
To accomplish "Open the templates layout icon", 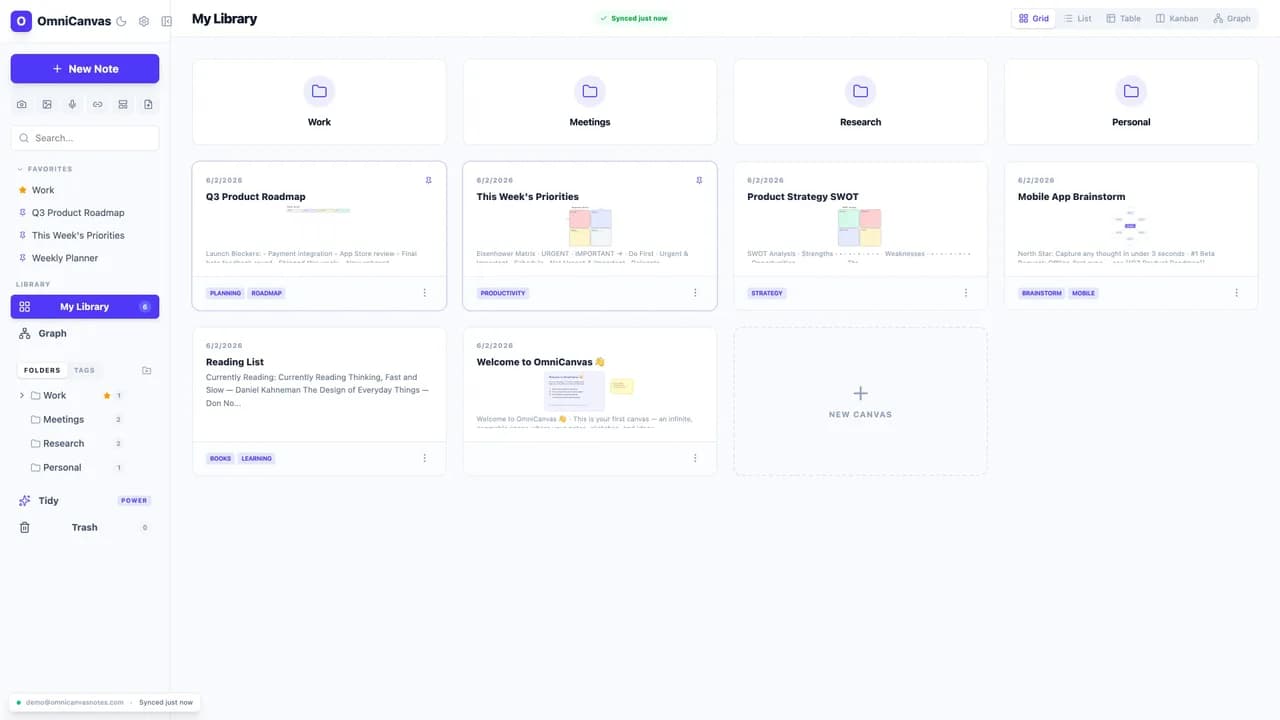I will point(123,104).
